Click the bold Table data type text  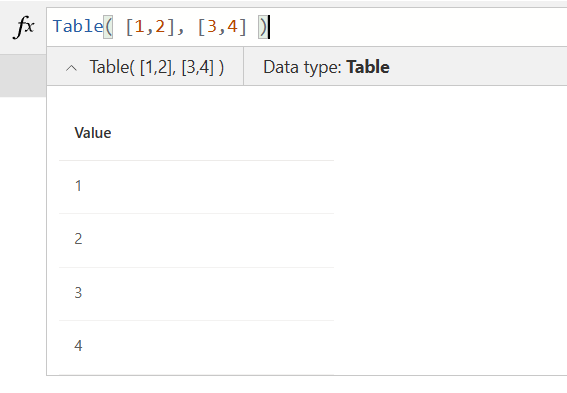tap(368, 67)
